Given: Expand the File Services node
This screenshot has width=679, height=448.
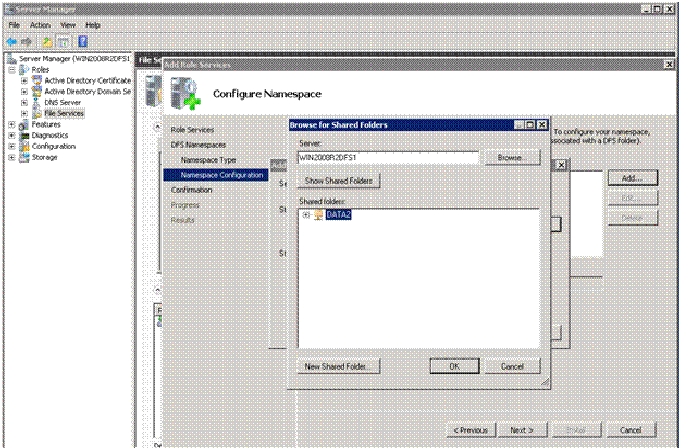Looking at the screenshot, I should [x=24, y=113].
